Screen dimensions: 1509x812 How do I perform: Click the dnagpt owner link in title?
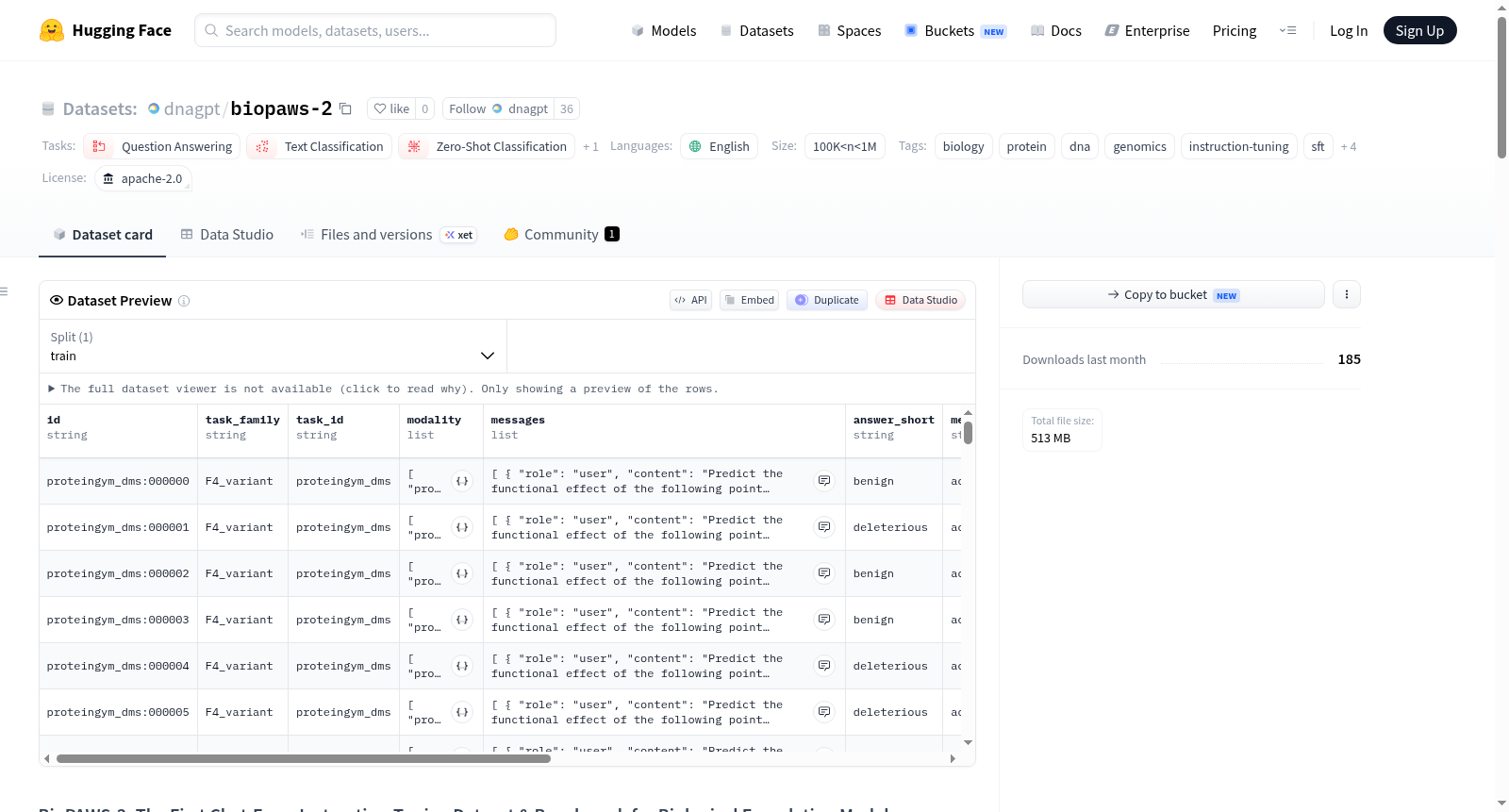tap(191, 108)
